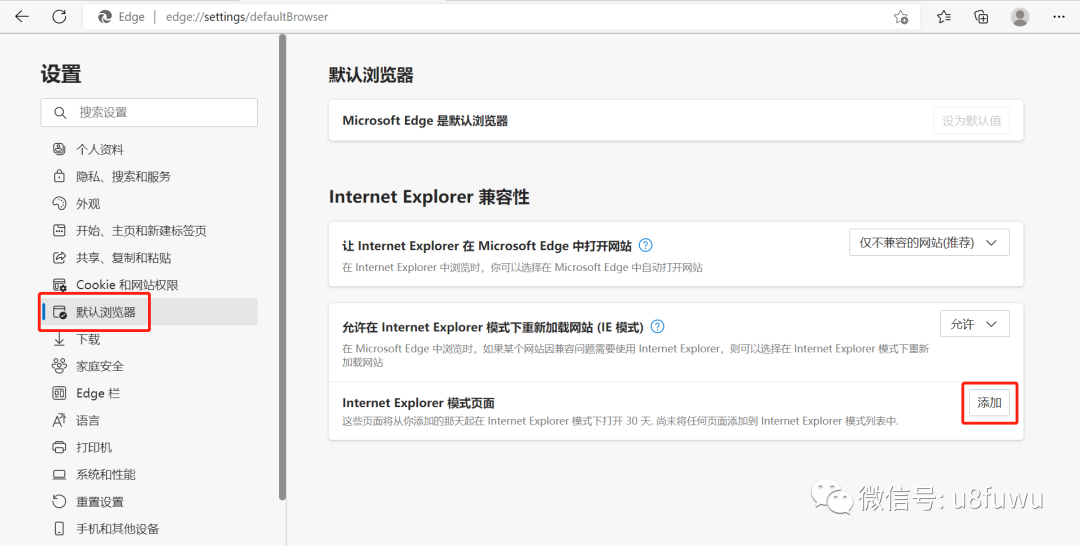This screenshot has height=546, width=1080.
Task: Add this page to favorites star icon
Action: click(x=901, y=17)
